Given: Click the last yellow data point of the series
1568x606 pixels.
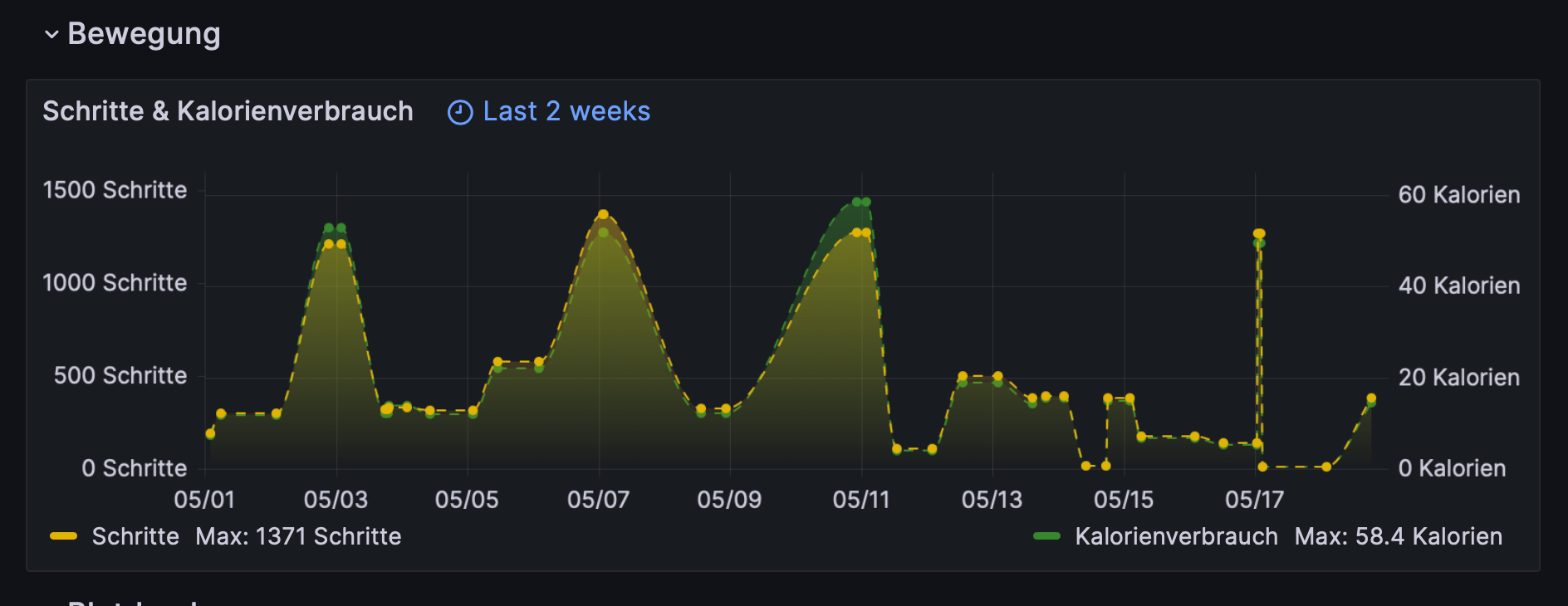Looking at the screenshot, I should [x=1371, y=398].
